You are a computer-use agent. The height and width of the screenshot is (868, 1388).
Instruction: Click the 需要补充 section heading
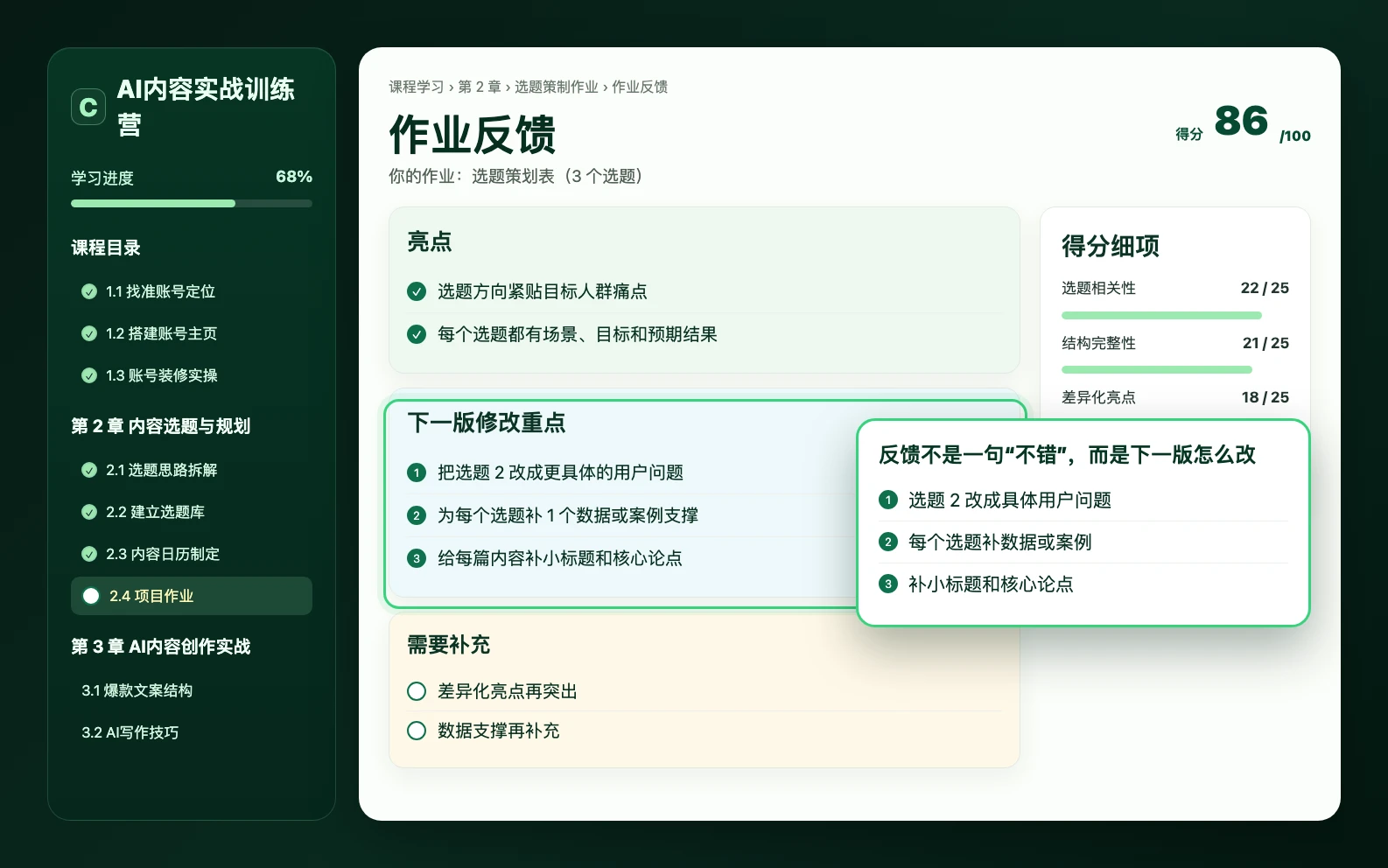(x=448, y=645)
